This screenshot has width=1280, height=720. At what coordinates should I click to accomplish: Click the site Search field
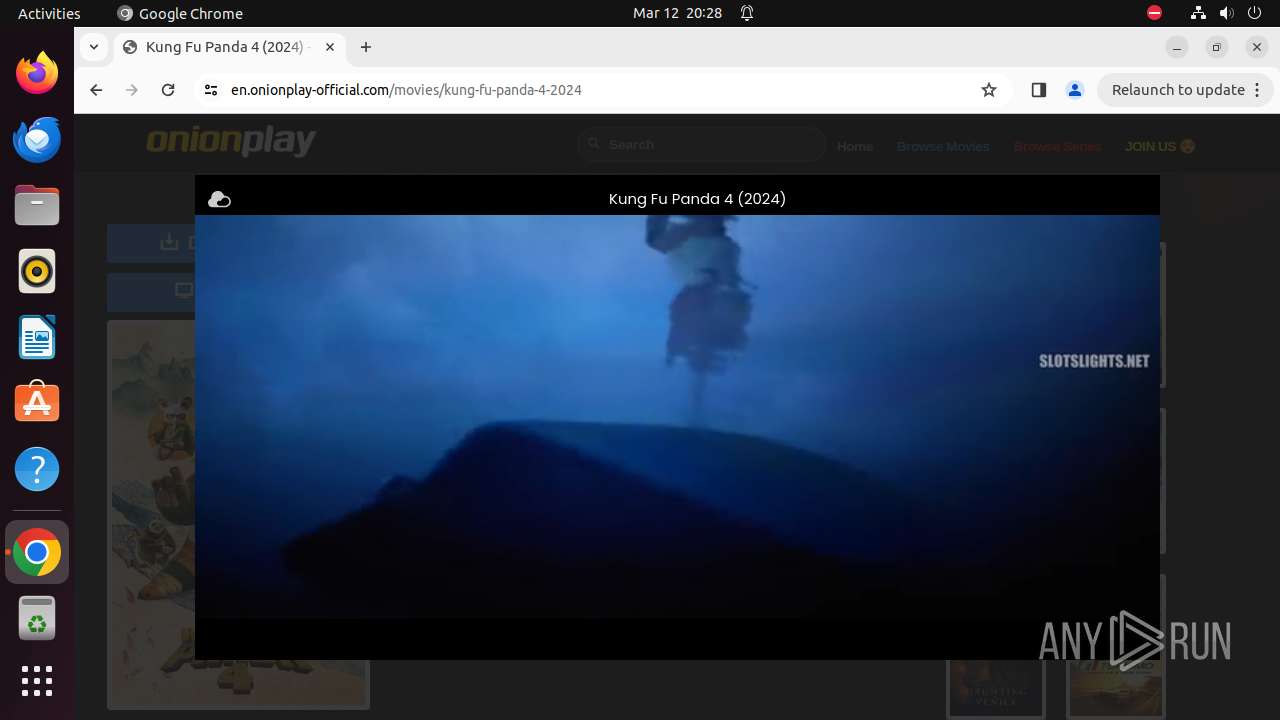tap(703, 145)
